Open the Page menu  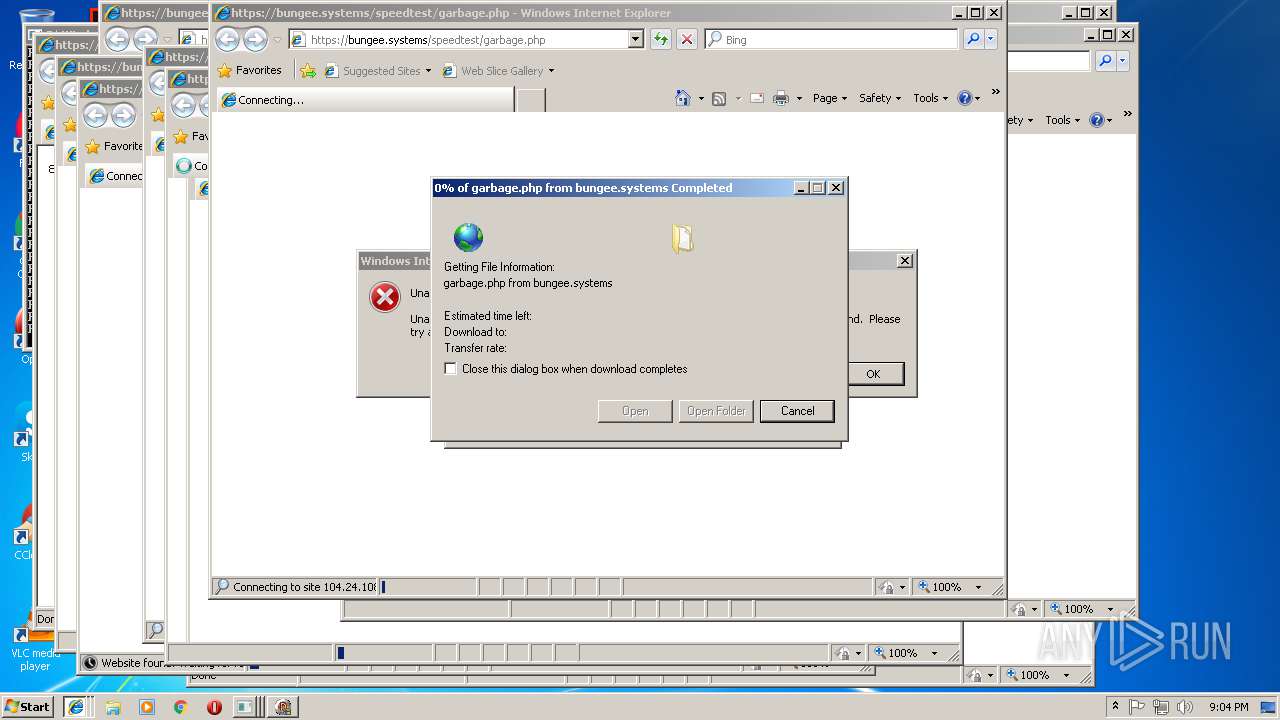[x=829, y=98]
